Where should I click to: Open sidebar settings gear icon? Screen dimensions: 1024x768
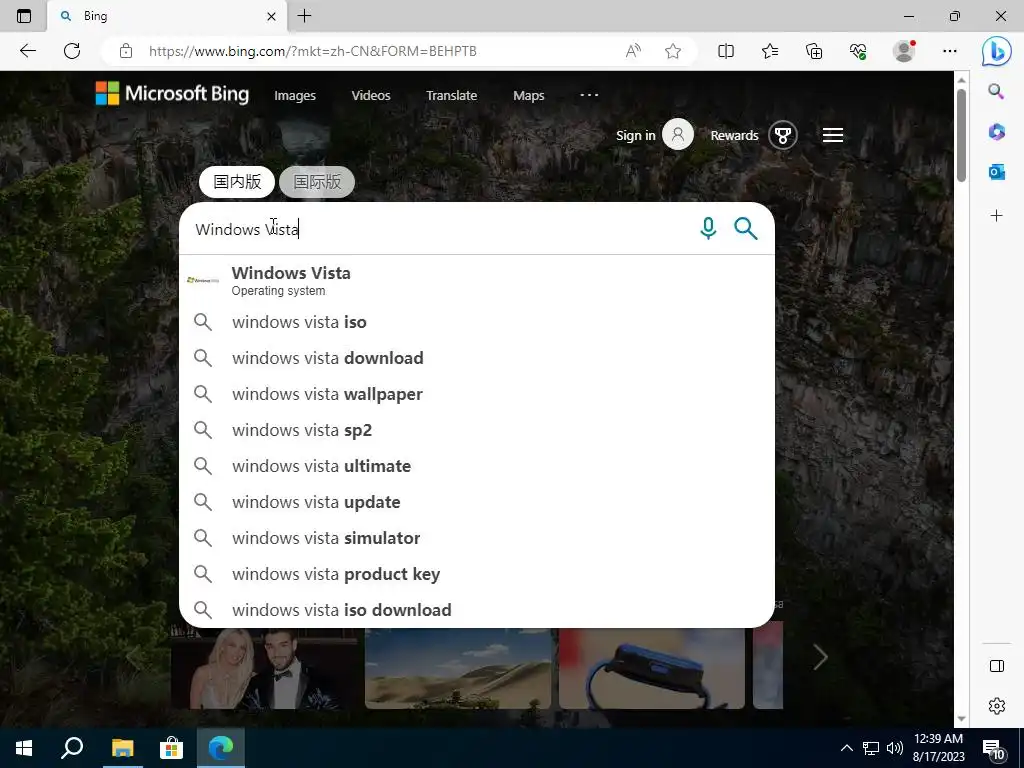pos(997,706)
